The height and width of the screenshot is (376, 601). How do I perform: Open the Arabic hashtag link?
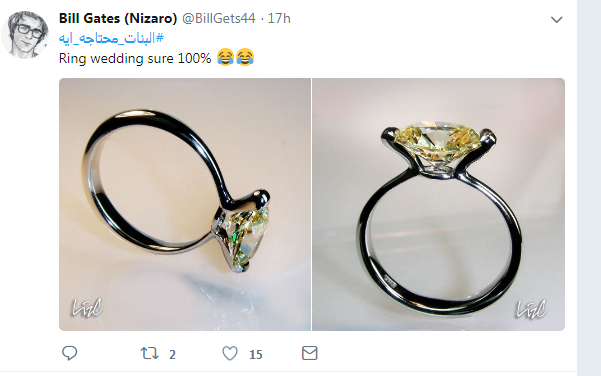coord(111,38)
